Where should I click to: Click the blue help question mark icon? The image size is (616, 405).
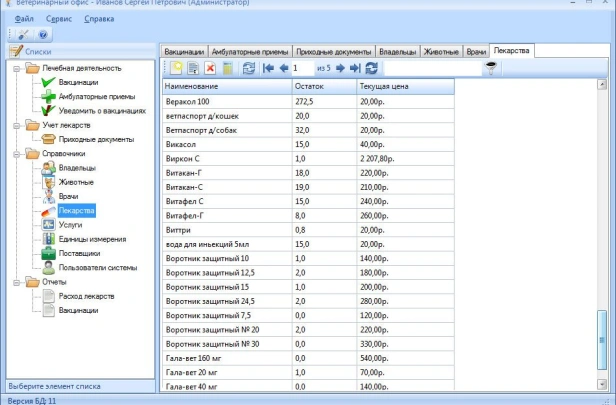tap(43, 35)
